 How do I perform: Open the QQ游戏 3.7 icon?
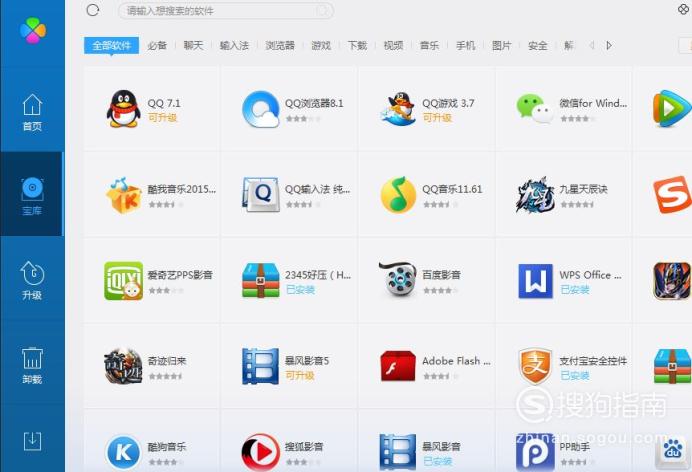(x=398, y=109)
